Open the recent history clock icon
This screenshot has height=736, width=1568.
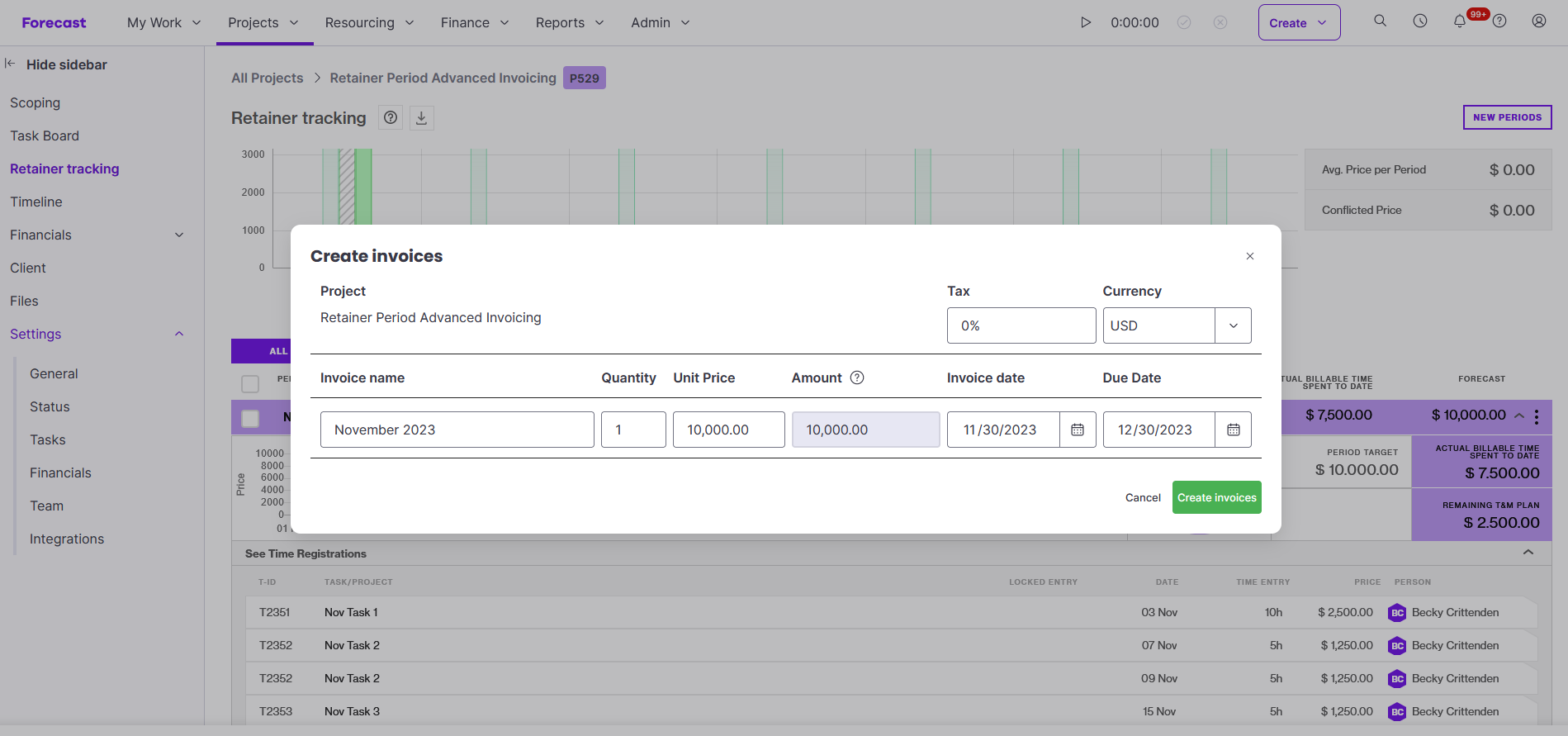(x=1420, y=21)
